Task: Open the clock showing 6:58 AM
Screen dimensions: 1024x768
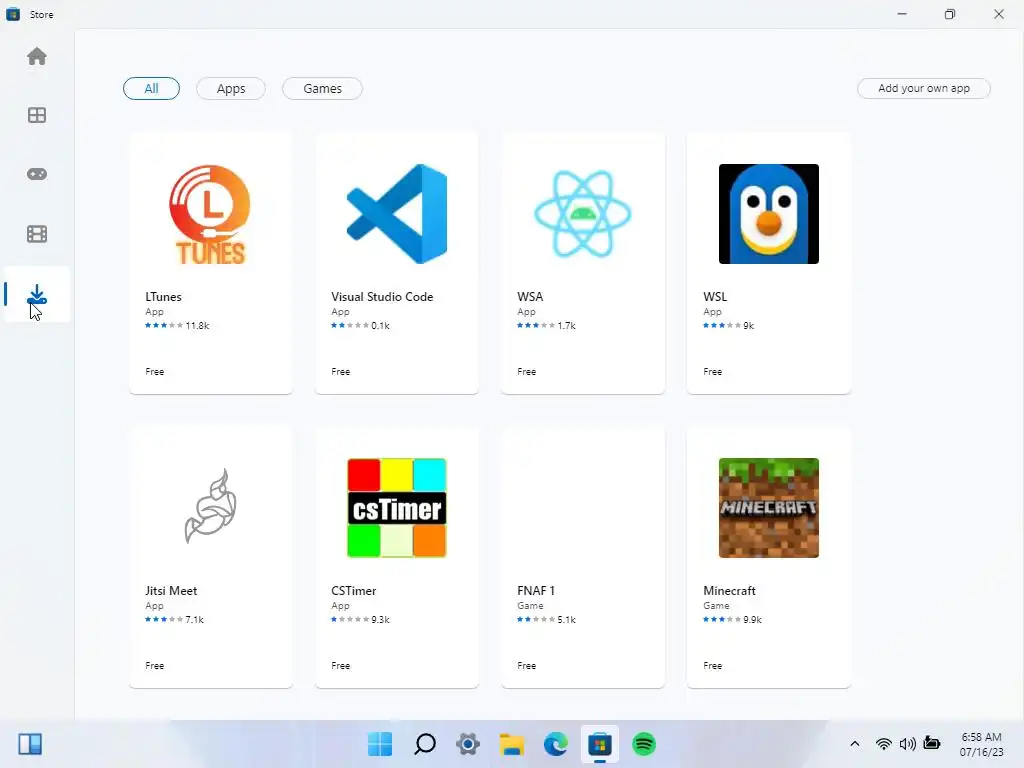Action: [981, 744]
